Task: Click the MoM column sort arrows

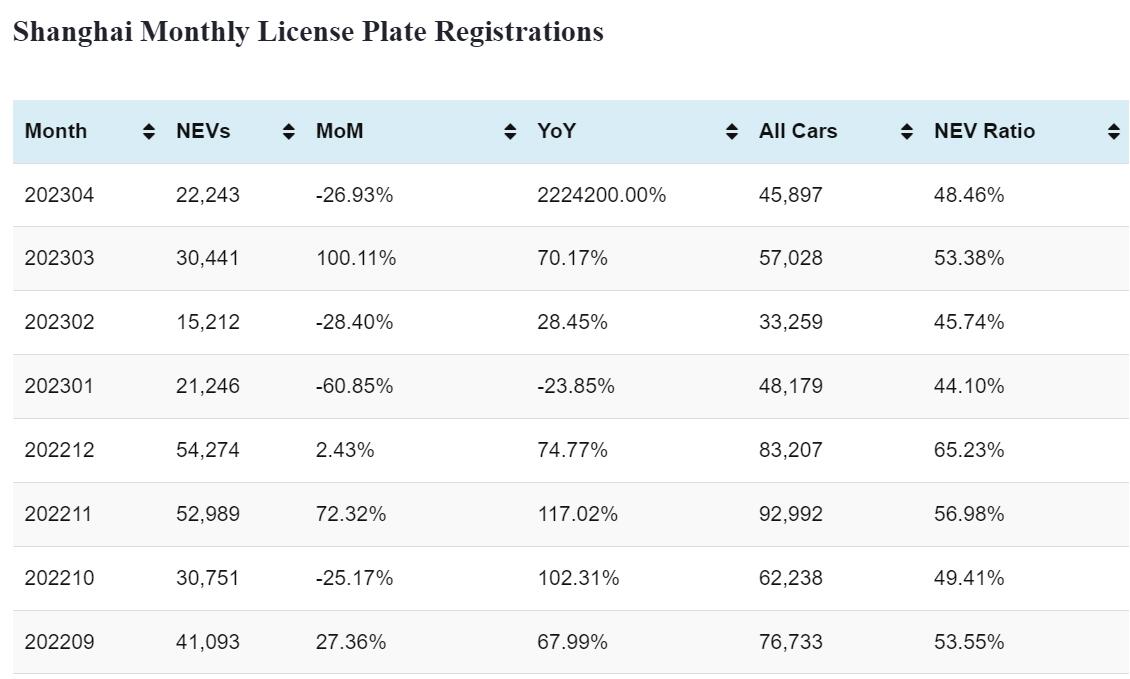Action: point(510,131)
